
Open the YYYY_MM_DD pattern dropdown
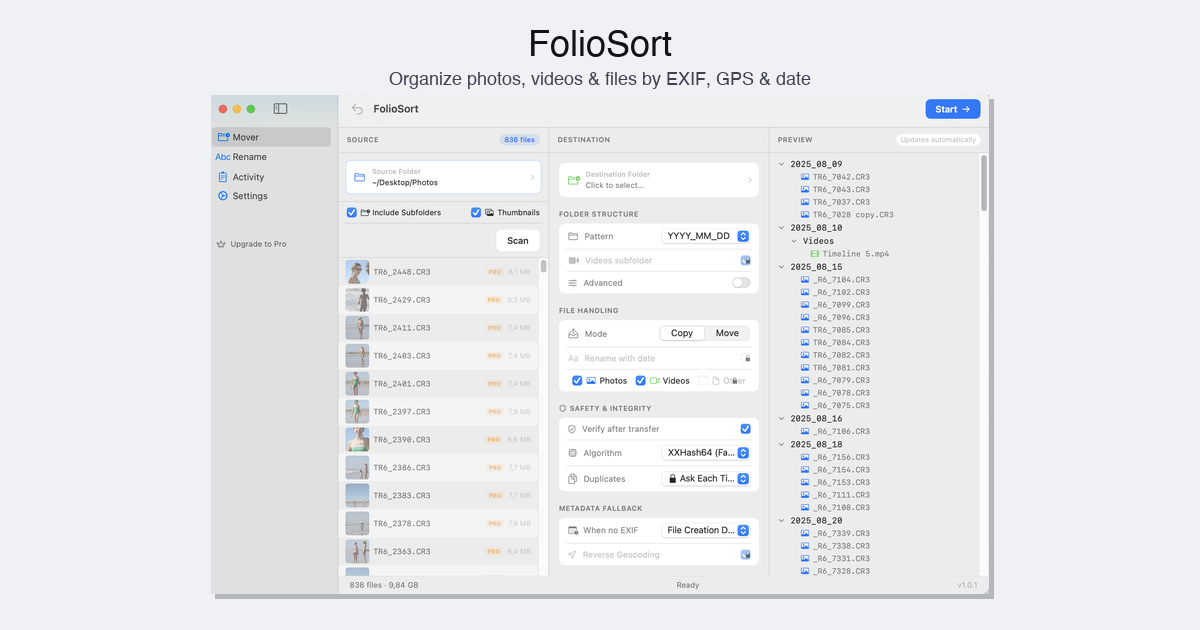point(706,236)
